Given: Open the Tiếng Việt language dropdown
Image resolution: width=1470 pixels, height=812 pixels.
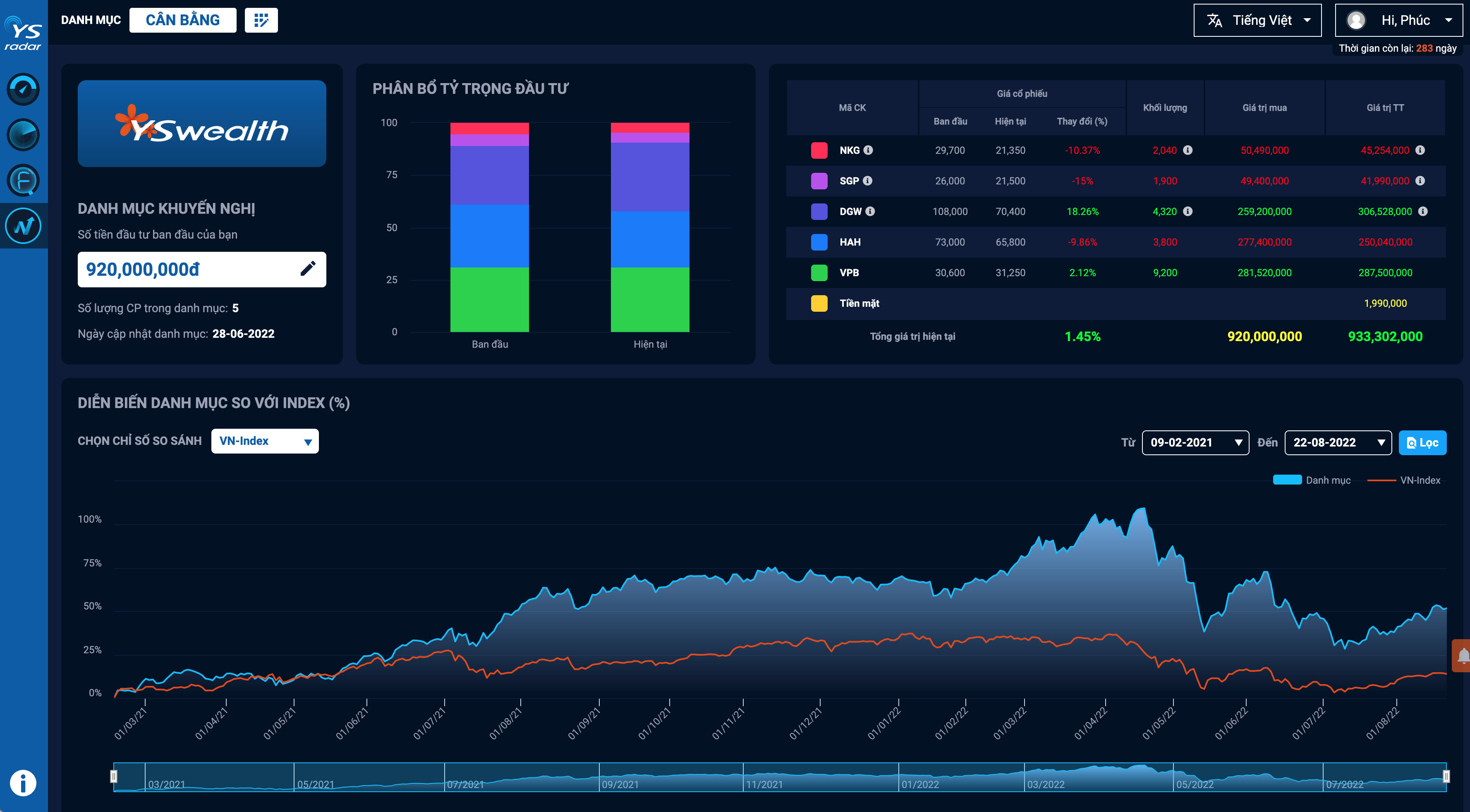Looking at the screenshot, I should [1257, 21].
